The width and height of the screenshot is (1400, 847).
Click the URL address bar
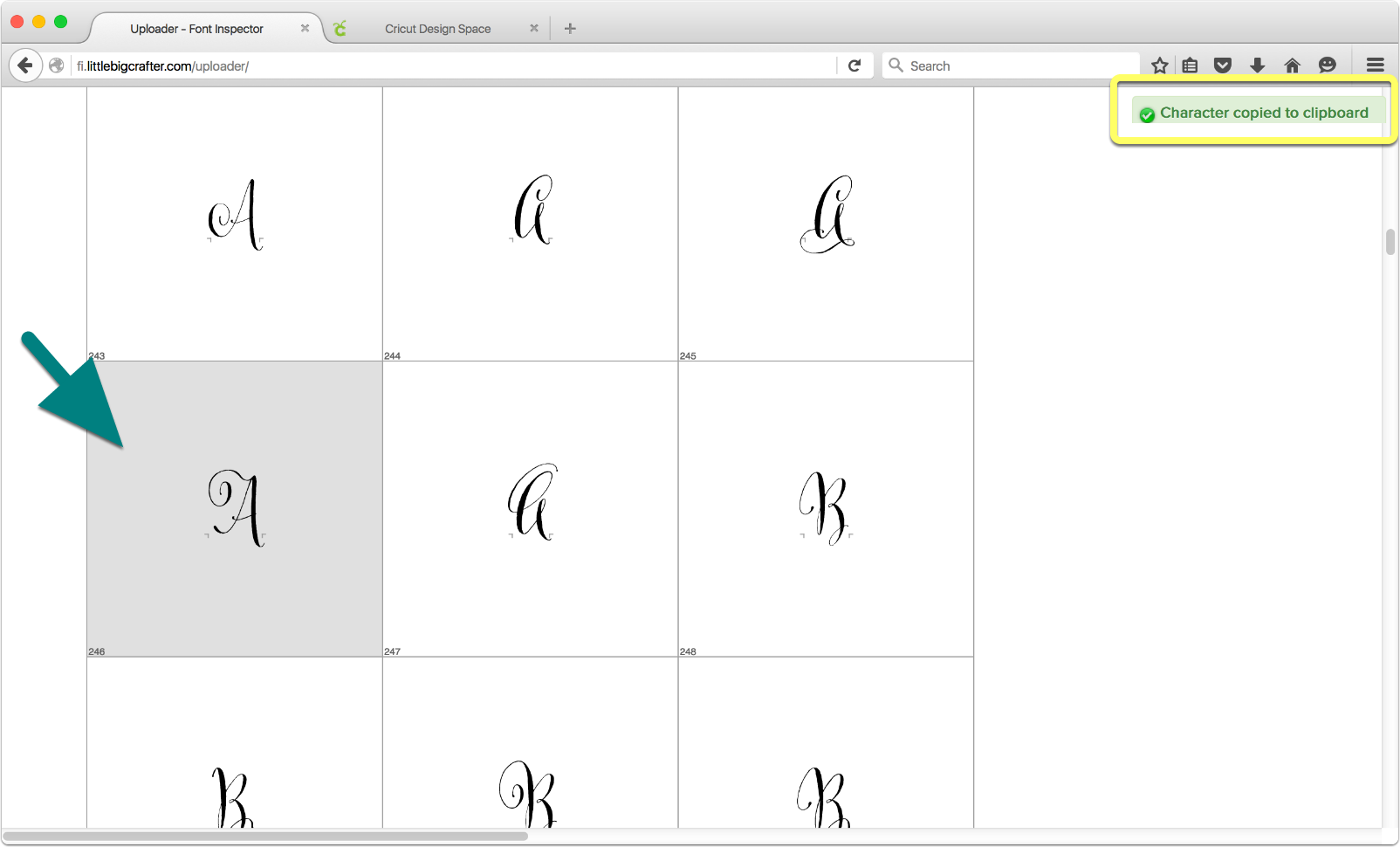[454, 65]
